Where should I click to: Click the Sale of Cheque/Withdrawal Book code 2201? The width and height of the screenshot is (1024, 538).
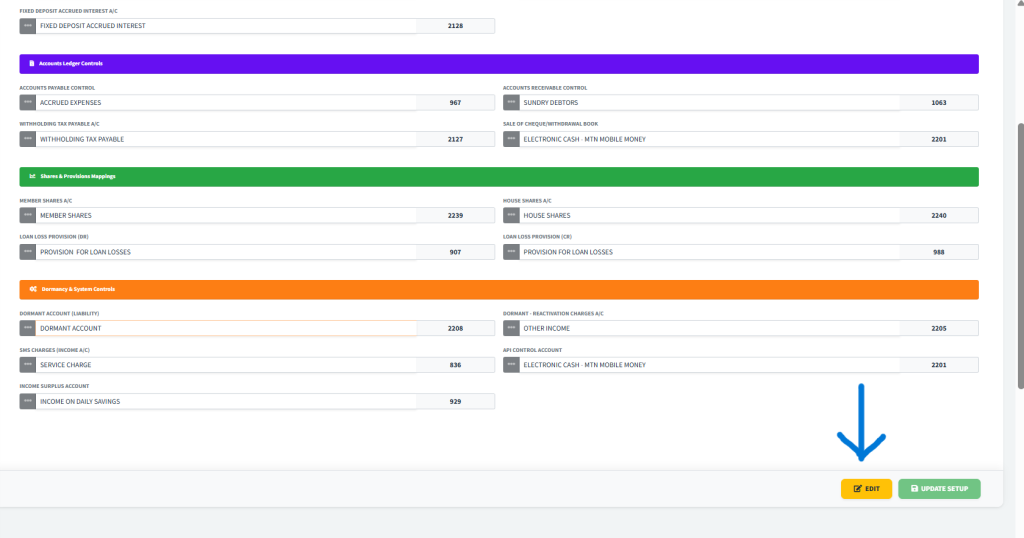(x=938, y=139)
